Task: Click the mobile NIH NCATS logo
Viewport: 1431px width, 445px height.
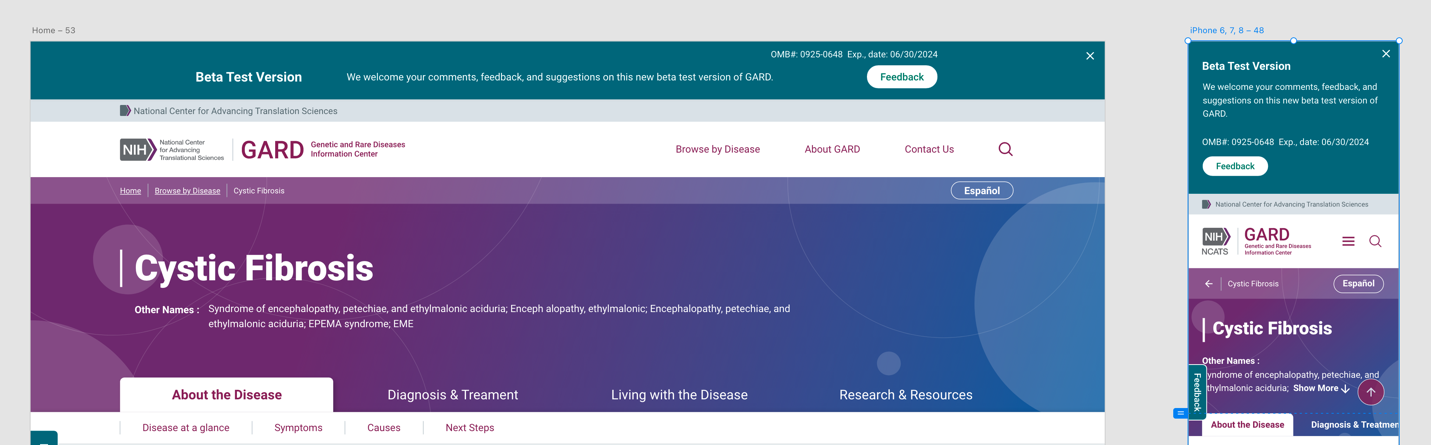Action: [1215, 241]
